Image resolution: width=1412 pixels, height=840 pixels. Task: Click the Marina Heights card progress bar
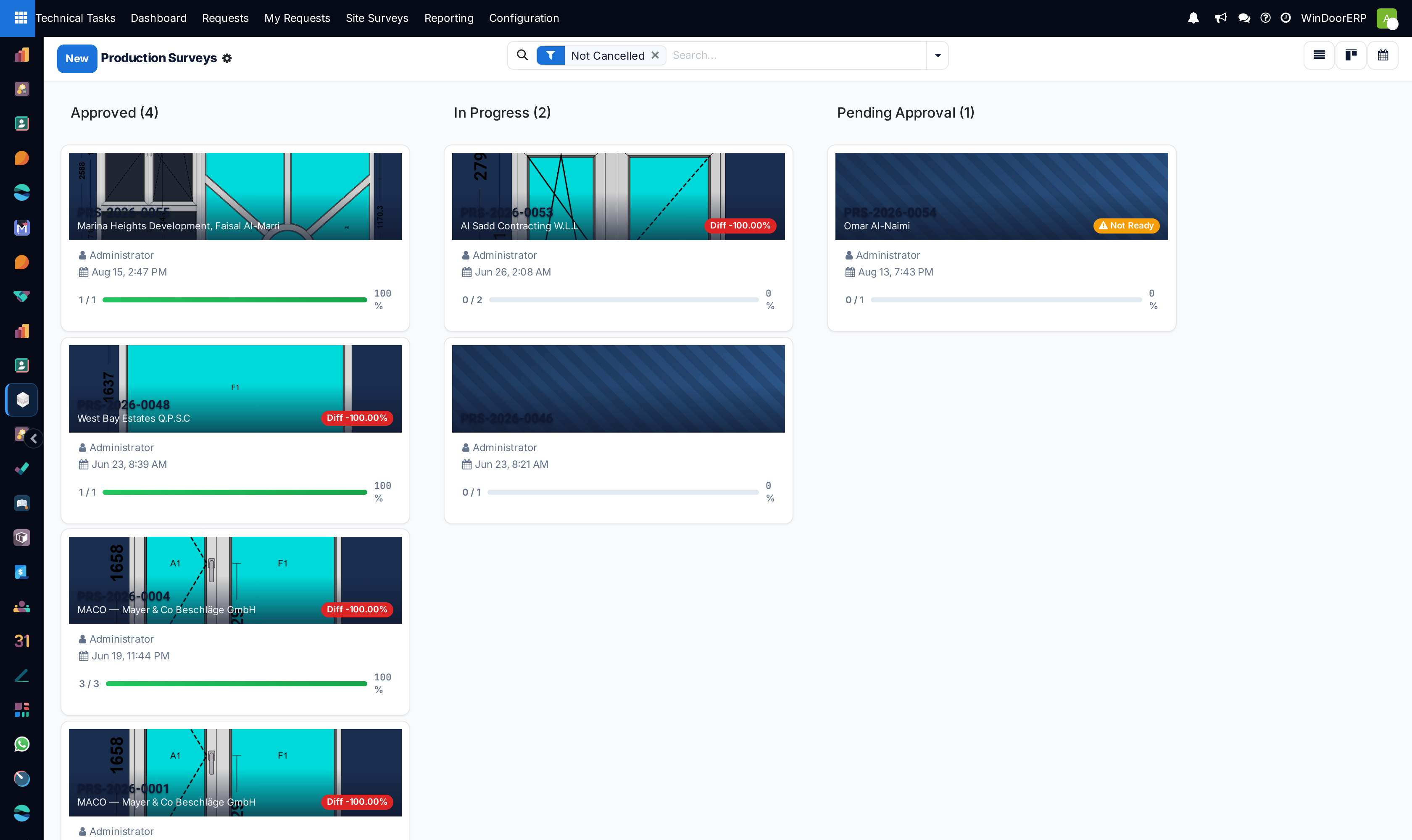pyautogui.click(x=235, y=300)
